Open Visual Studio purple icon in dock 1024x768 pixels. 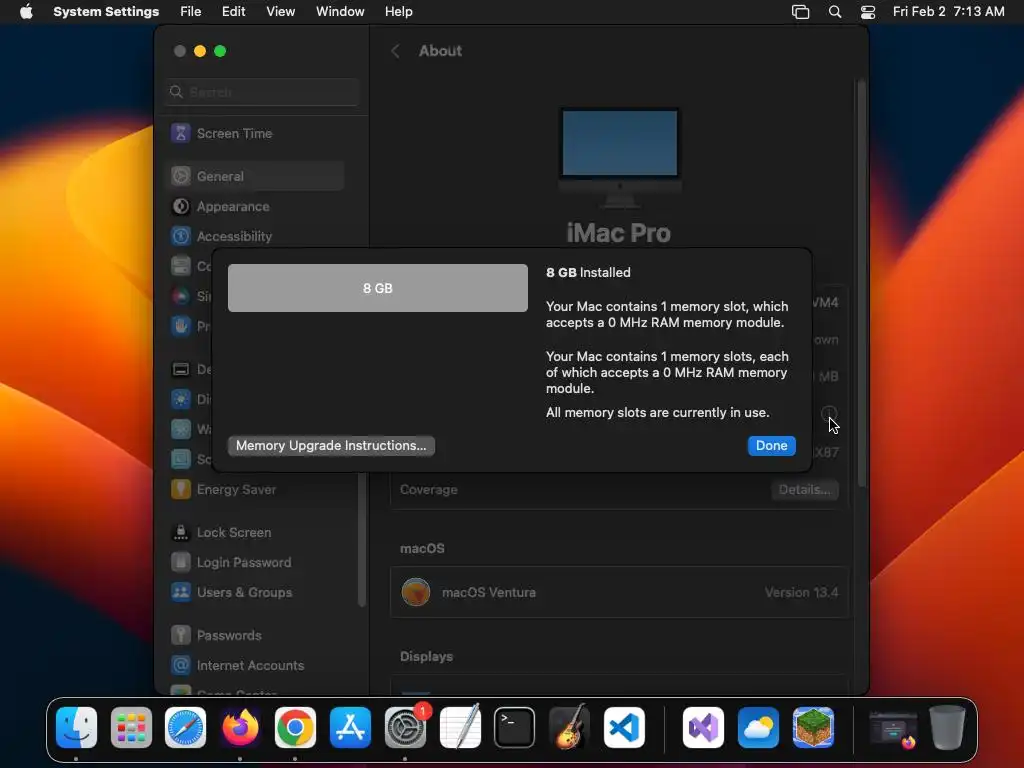point(703,728)
